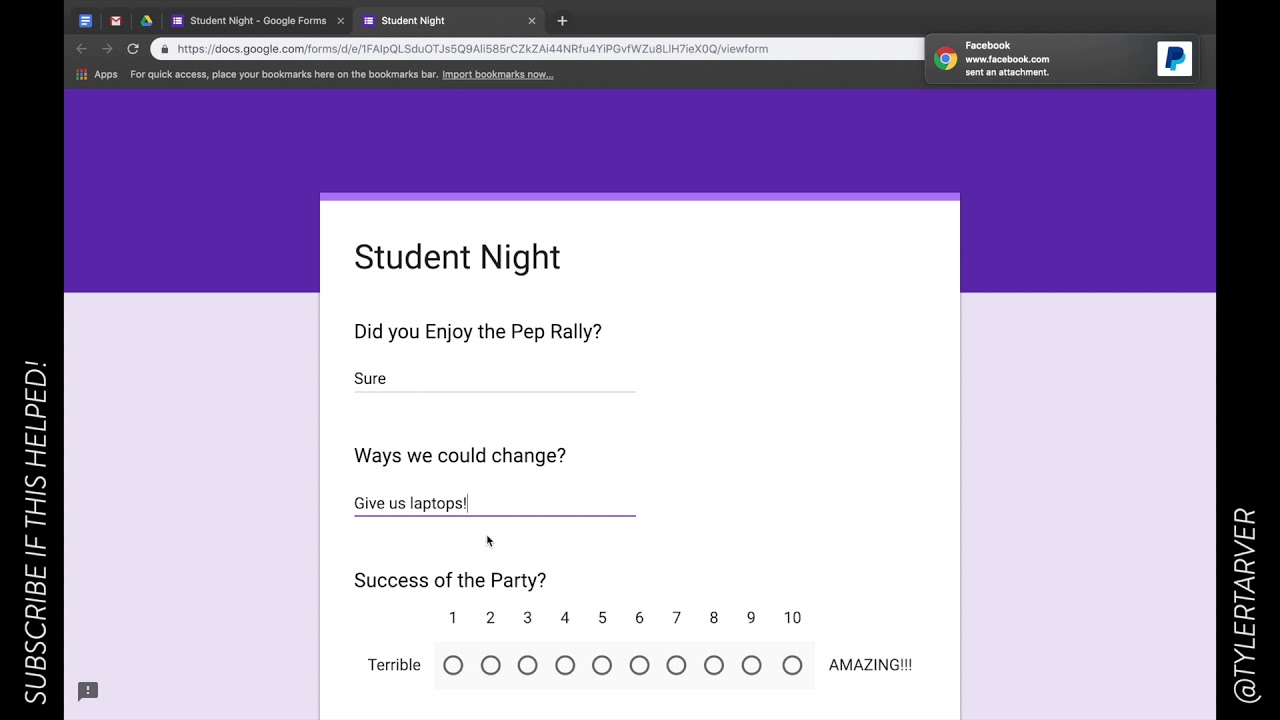The width and height of the screenshot is (1280, 720).
Task: Click the browser reload icon
Action: click(x=133, y=49)
